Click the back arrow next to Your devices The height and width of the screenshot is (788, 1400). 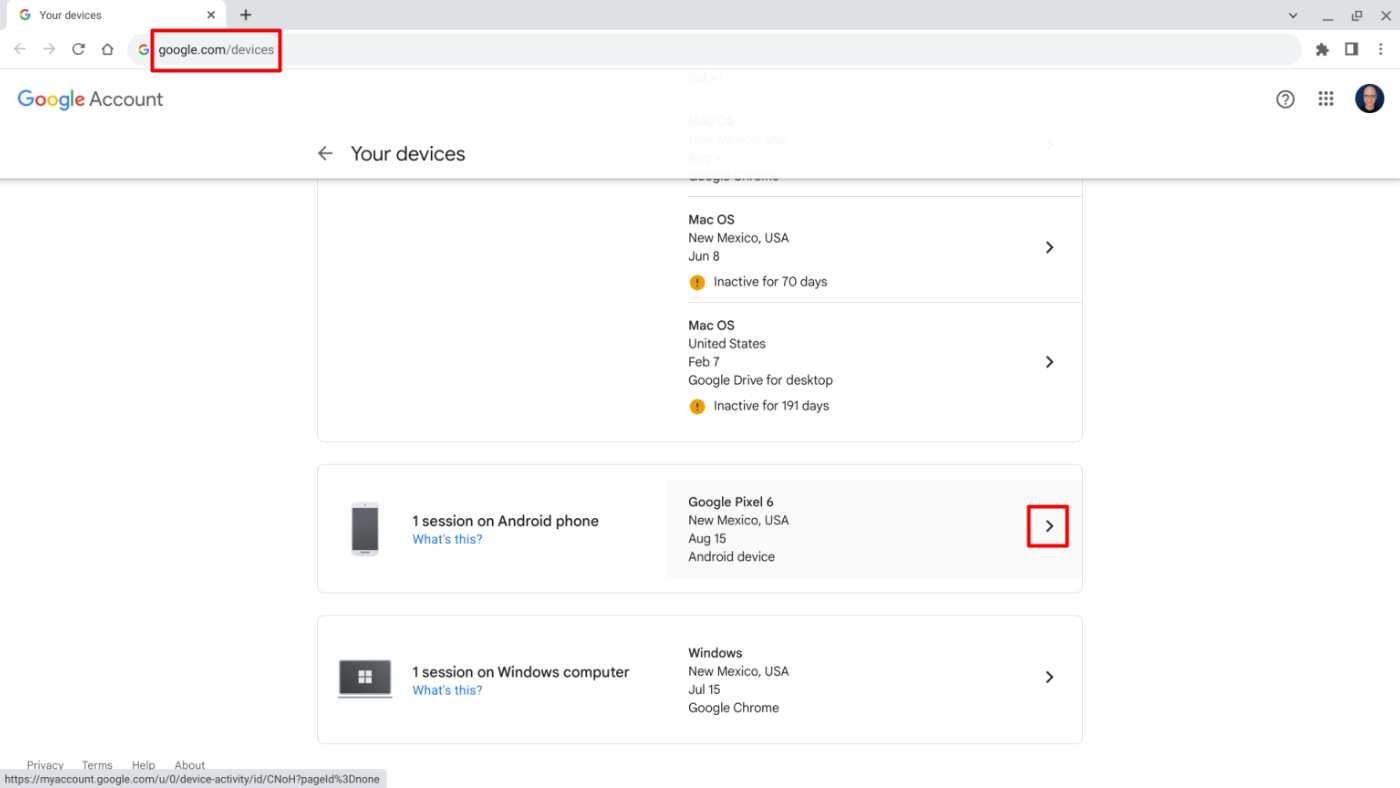point(325,153)
